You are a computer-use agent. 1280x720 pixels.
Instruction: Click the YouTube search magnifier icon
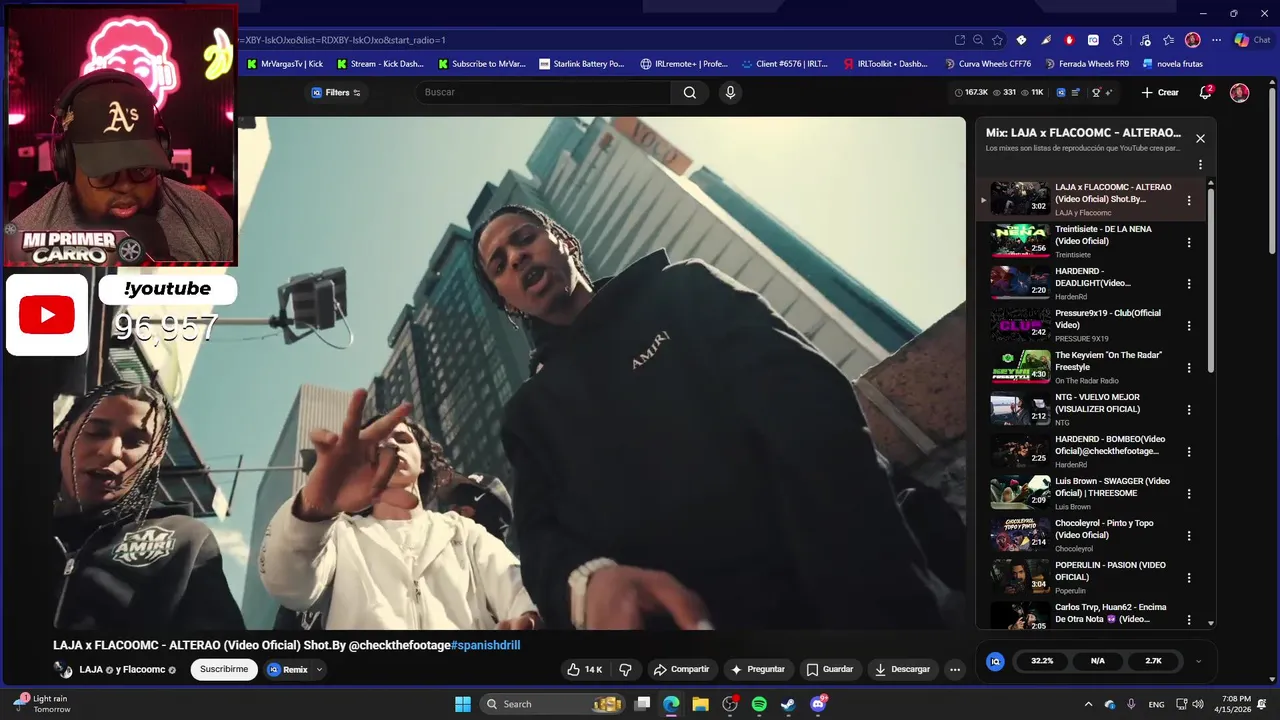(690, 92)
